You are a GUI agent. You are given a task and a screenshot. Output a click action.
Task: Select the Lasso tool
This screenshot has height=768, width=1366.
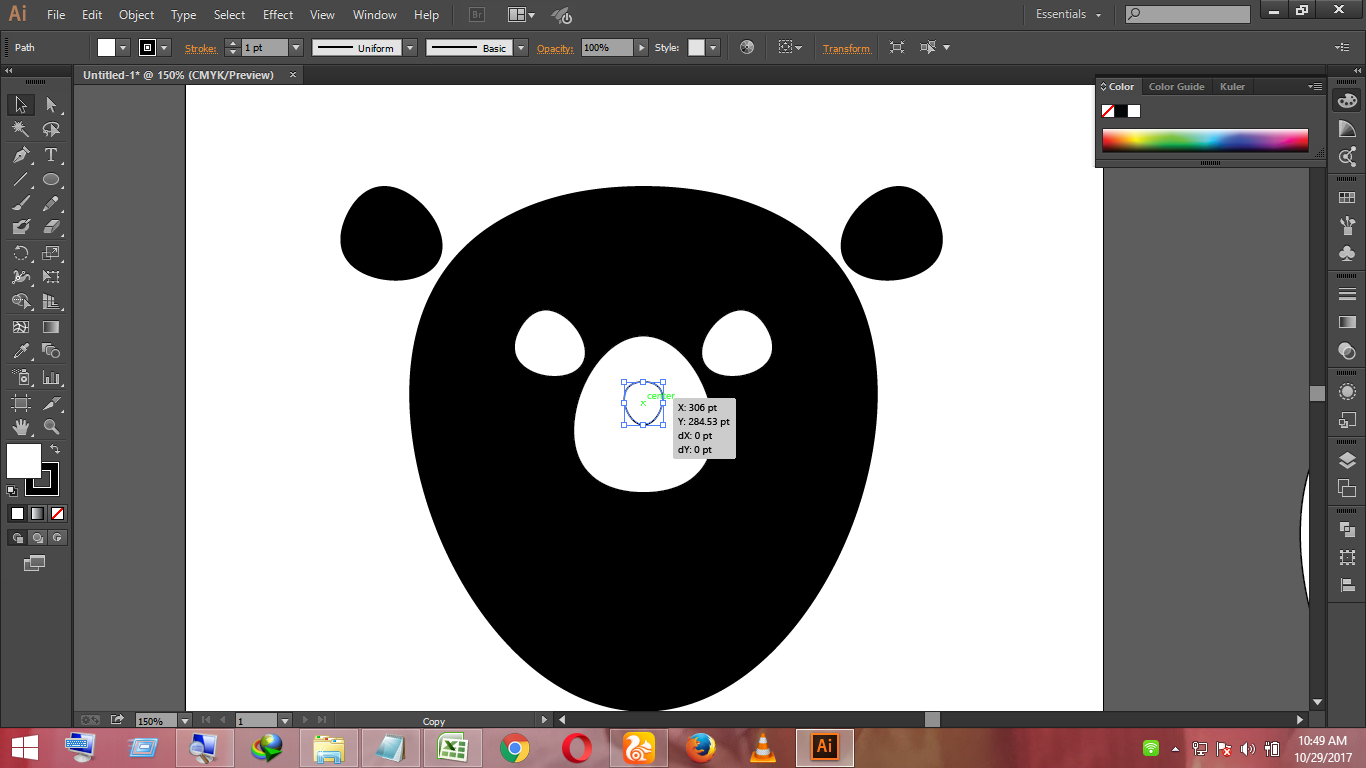[x=51, y=130]
